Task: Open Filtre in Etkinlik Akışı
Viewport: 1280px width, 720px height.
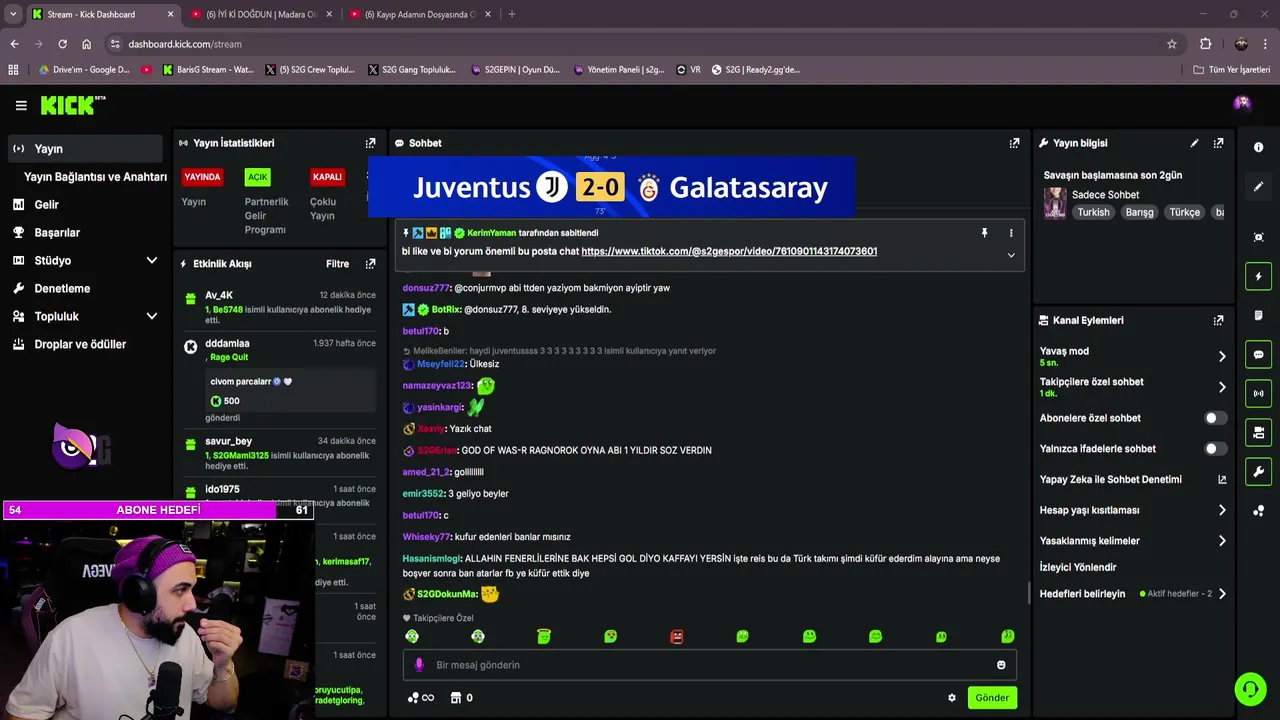Action: [337, 264]
